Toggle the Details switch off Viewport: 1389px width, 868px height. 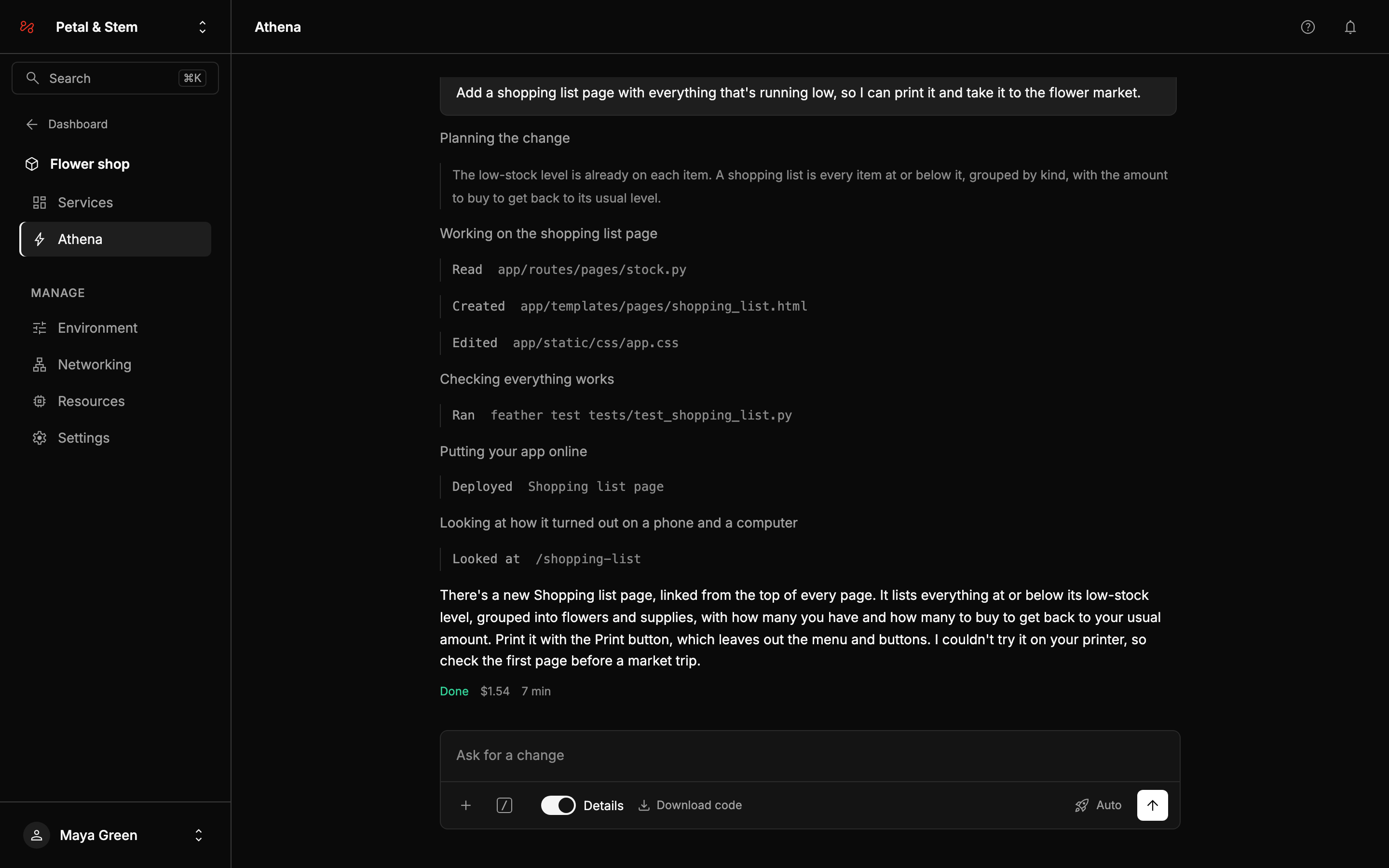coord(558,805)
